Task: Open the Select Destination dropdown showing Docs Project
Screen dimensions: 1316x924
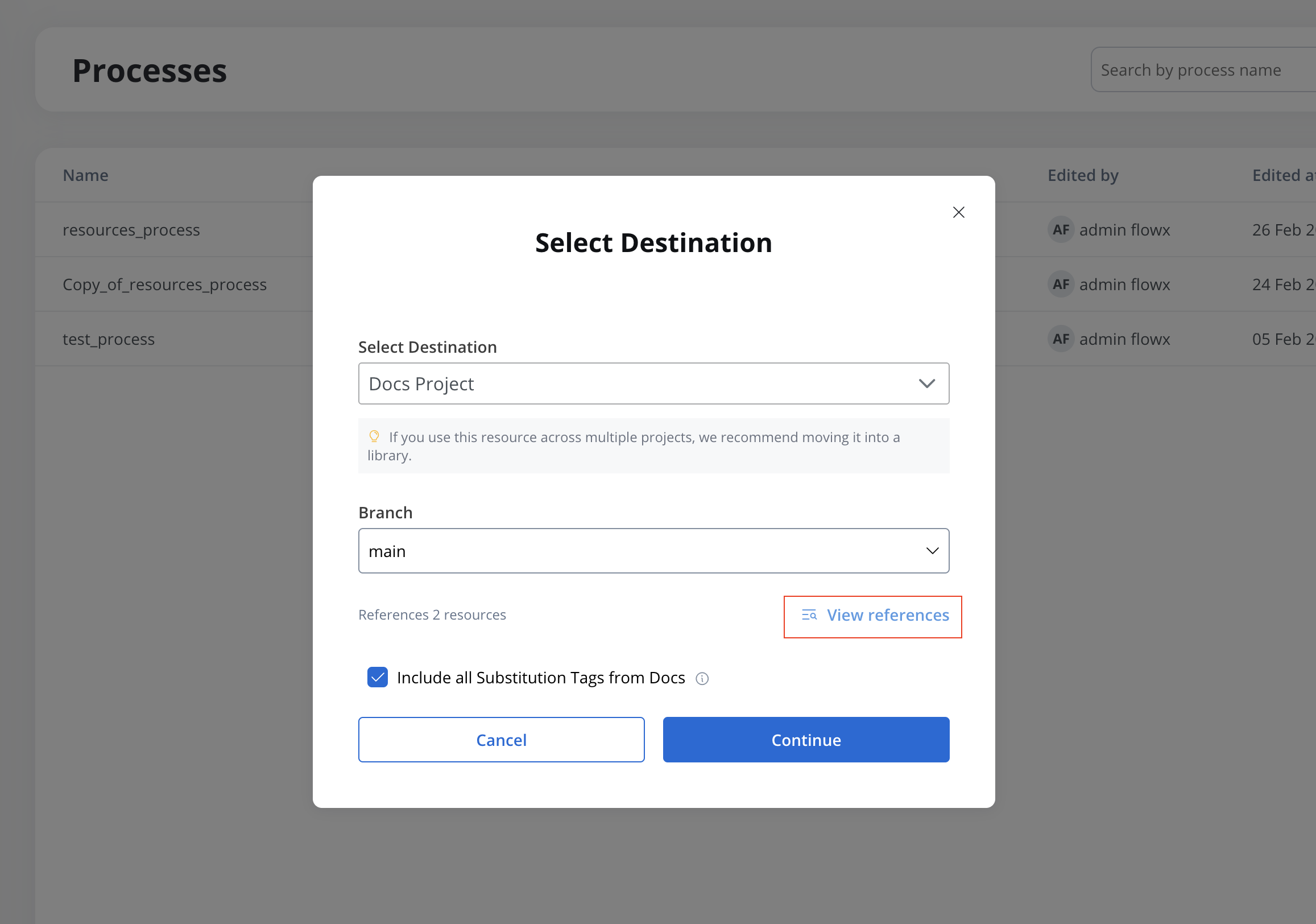Action: 653,383
